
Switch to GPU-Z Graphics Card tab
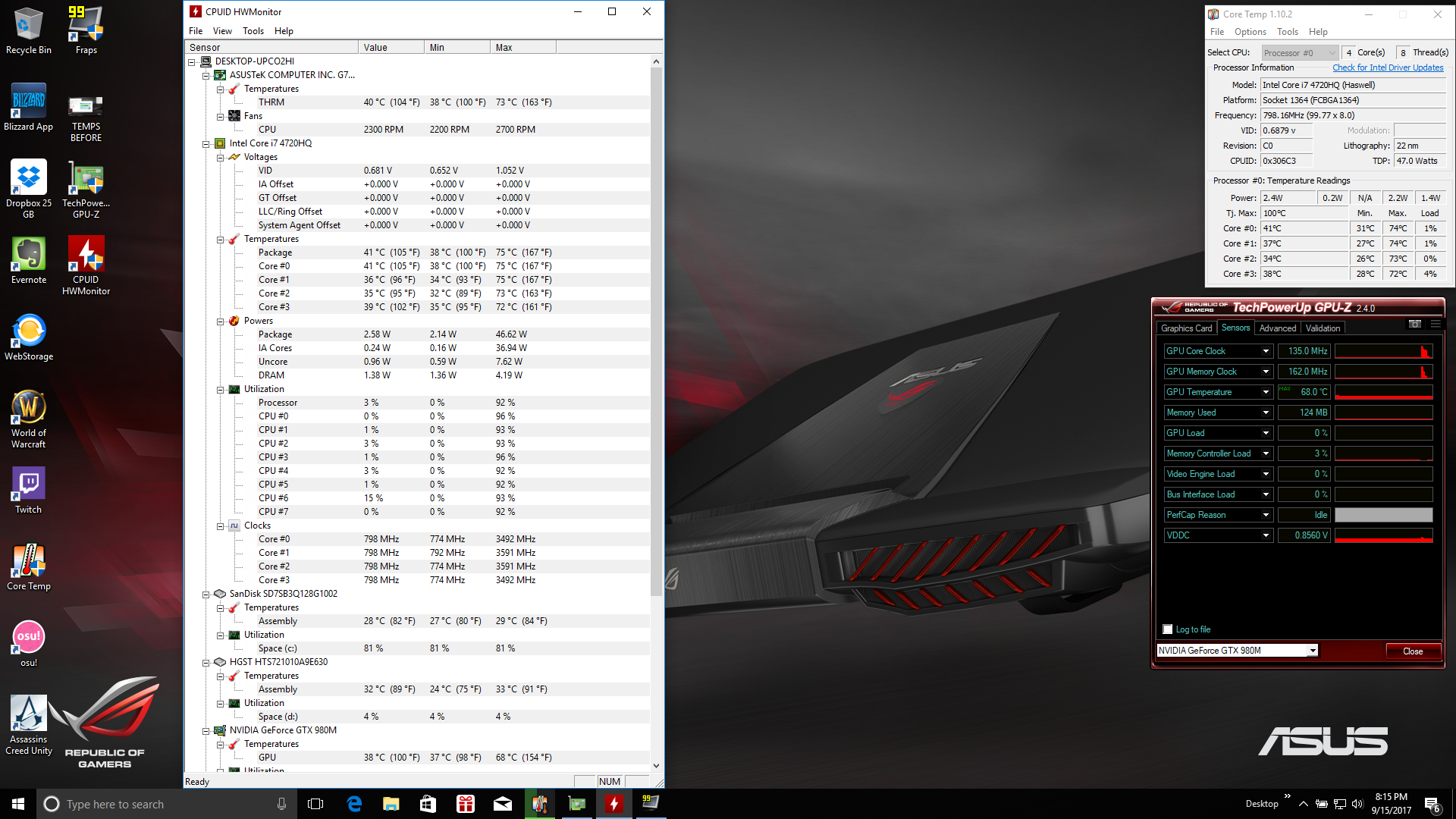click(x=1187, y=328)
